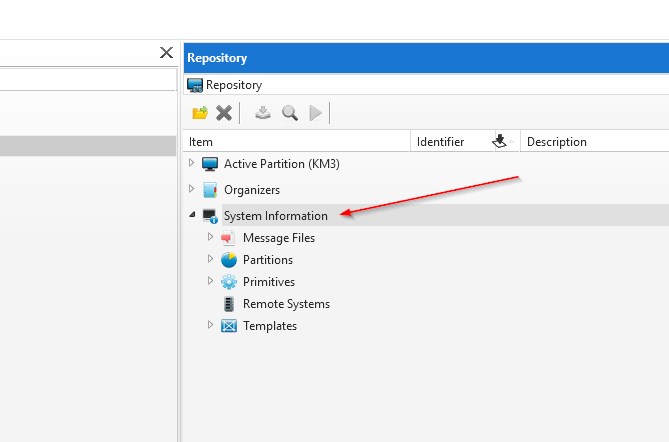Click the delete X toolbar icon

(224, 113)
